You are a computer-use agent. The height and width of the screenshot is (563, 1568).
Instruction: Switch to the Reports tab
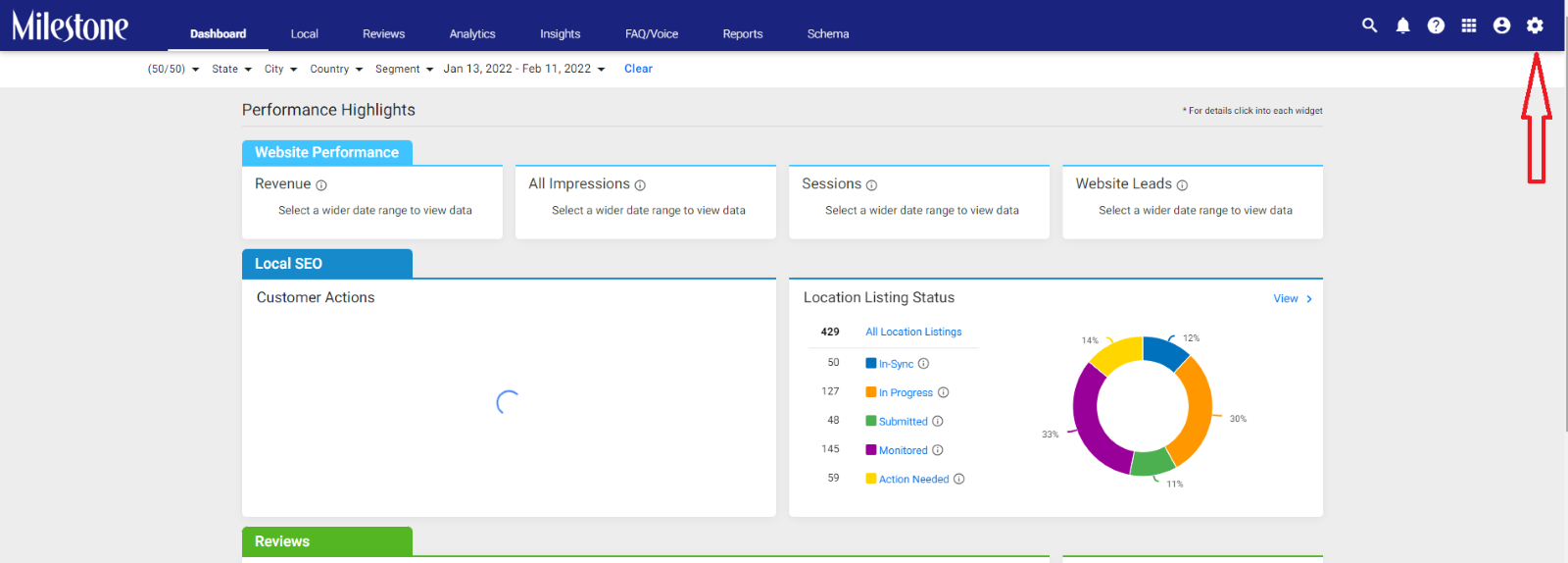point(742,33)
